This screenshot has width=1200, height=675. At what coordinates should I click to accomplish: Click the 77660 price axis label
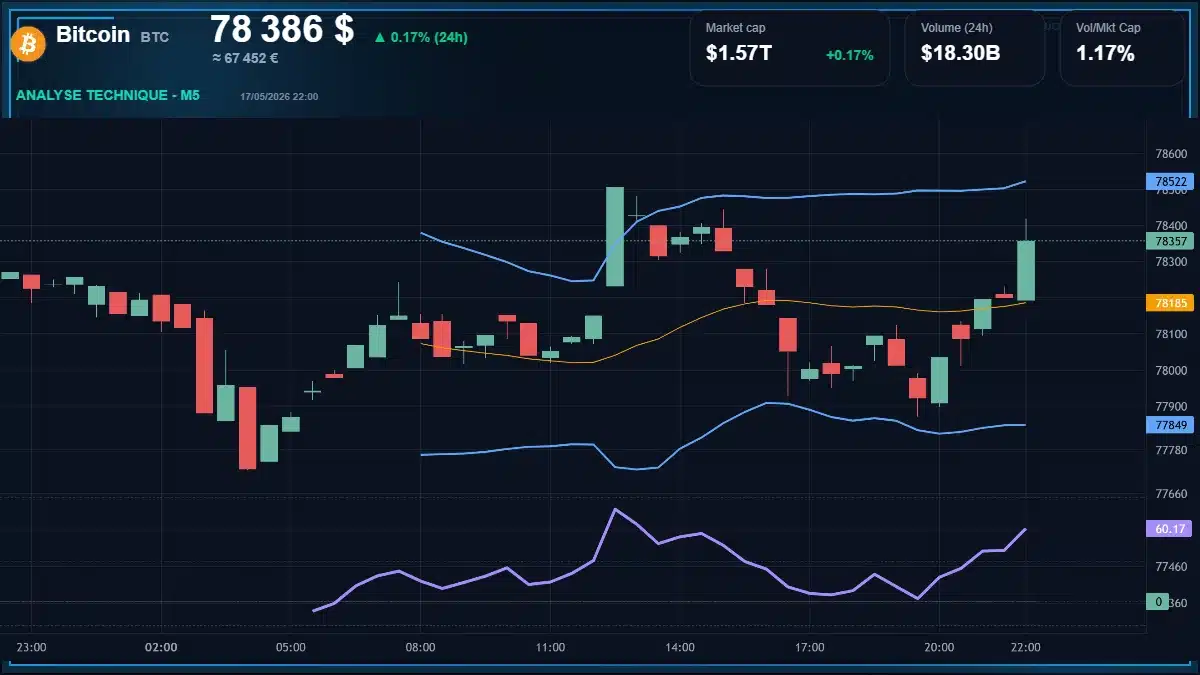pyautogui.click(x=1170, y=494)
